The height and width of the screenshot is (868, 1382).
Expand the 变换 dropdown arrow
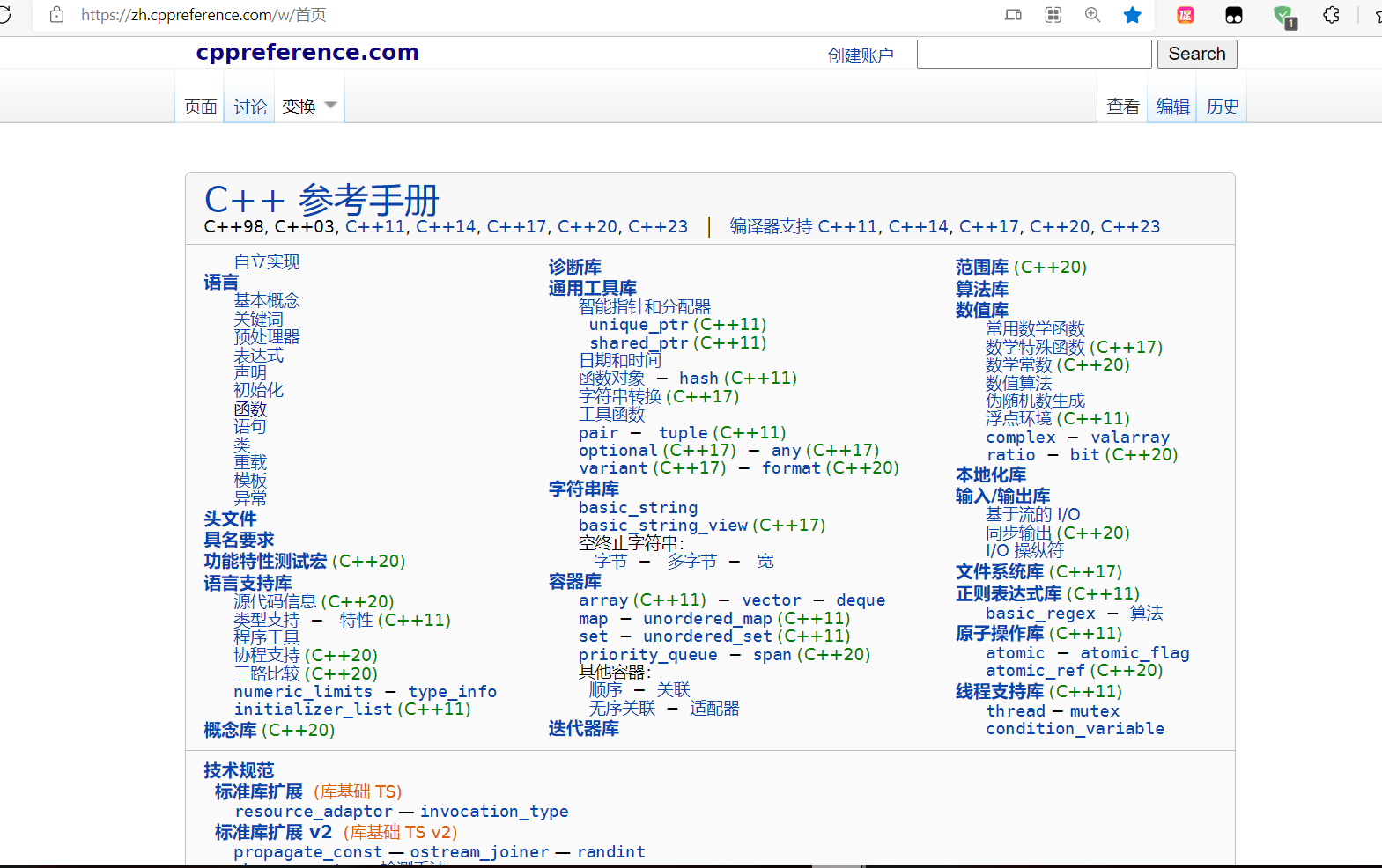[x=330, y=106]
